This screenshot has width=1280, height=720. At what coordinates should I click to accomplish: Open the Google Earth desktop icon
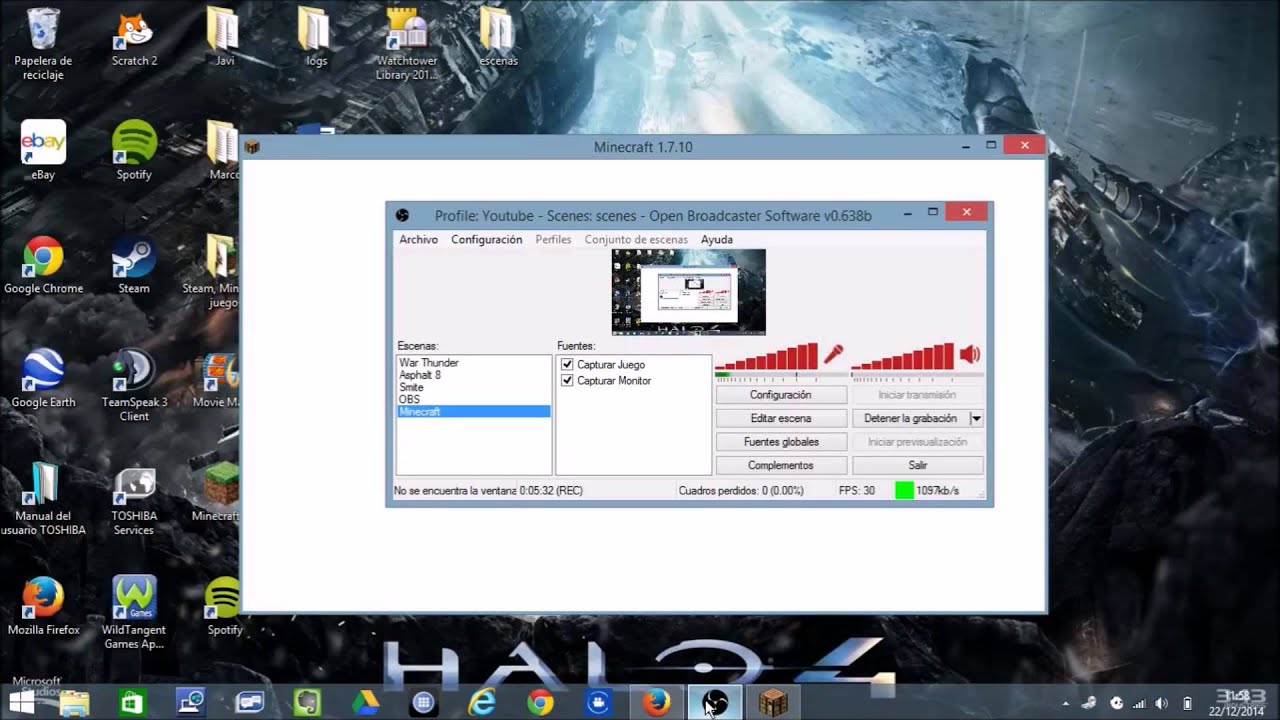[x=43, y=379]
